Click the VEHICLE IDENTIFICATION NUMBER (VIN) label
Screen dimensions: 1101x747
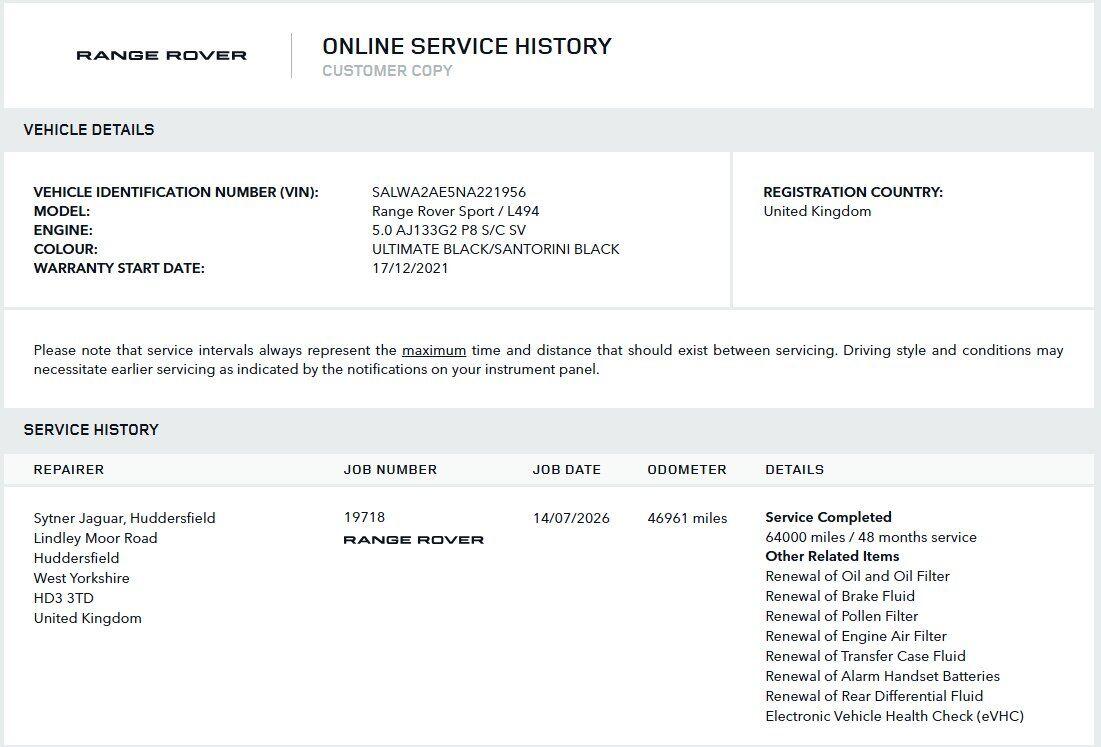pos(176,192)
